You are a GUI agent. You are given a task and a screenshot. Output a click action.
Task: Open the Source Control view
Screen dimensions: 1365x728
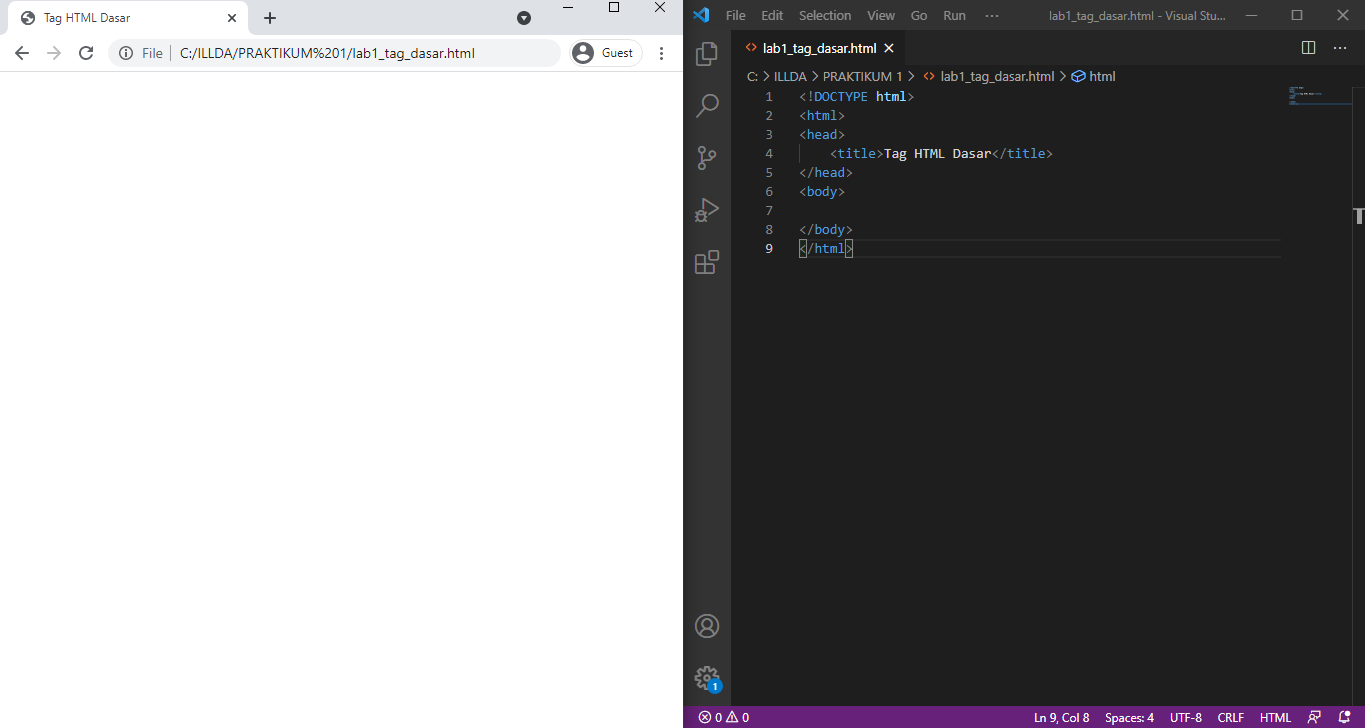click(x=707, y=157)
